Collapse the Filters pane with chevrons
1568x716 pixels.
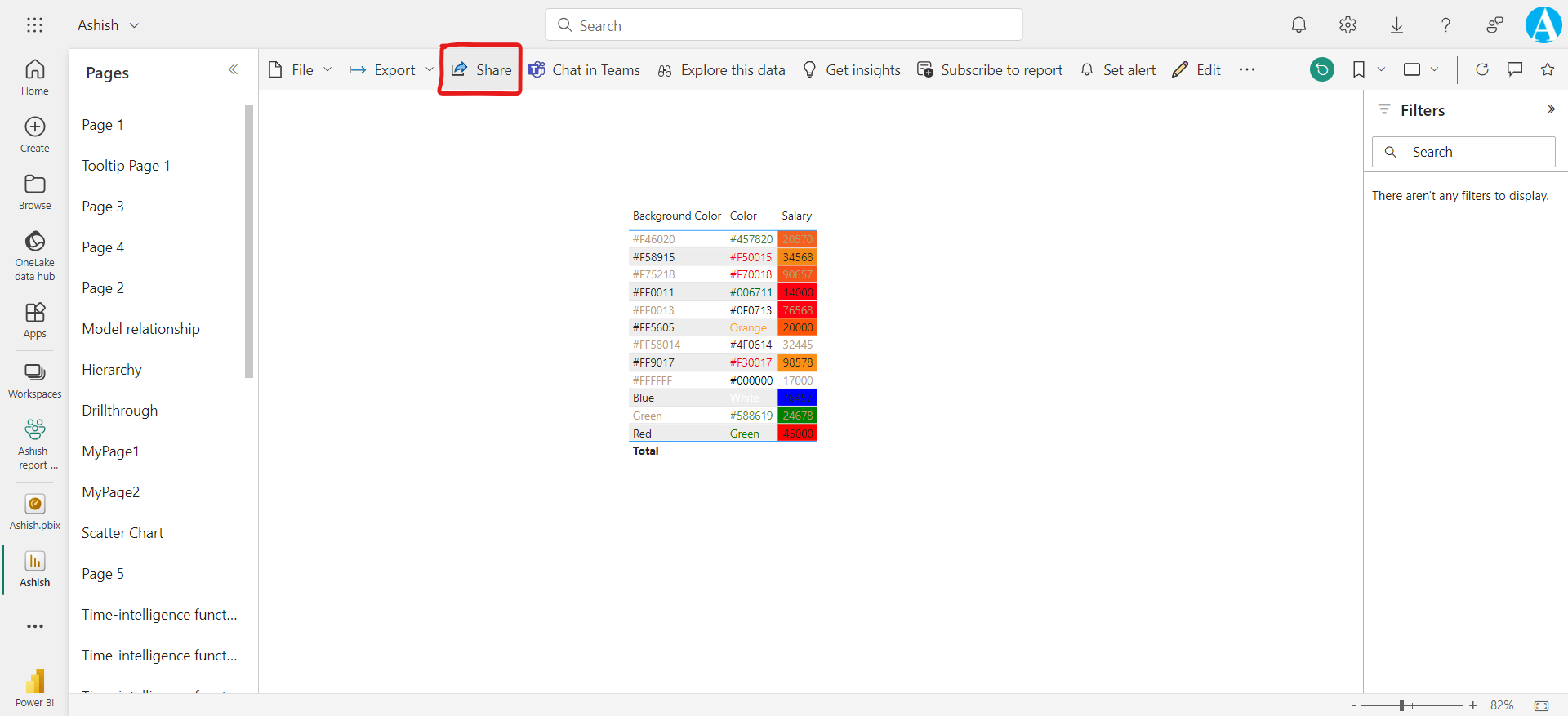click(x=1551, y=109)
